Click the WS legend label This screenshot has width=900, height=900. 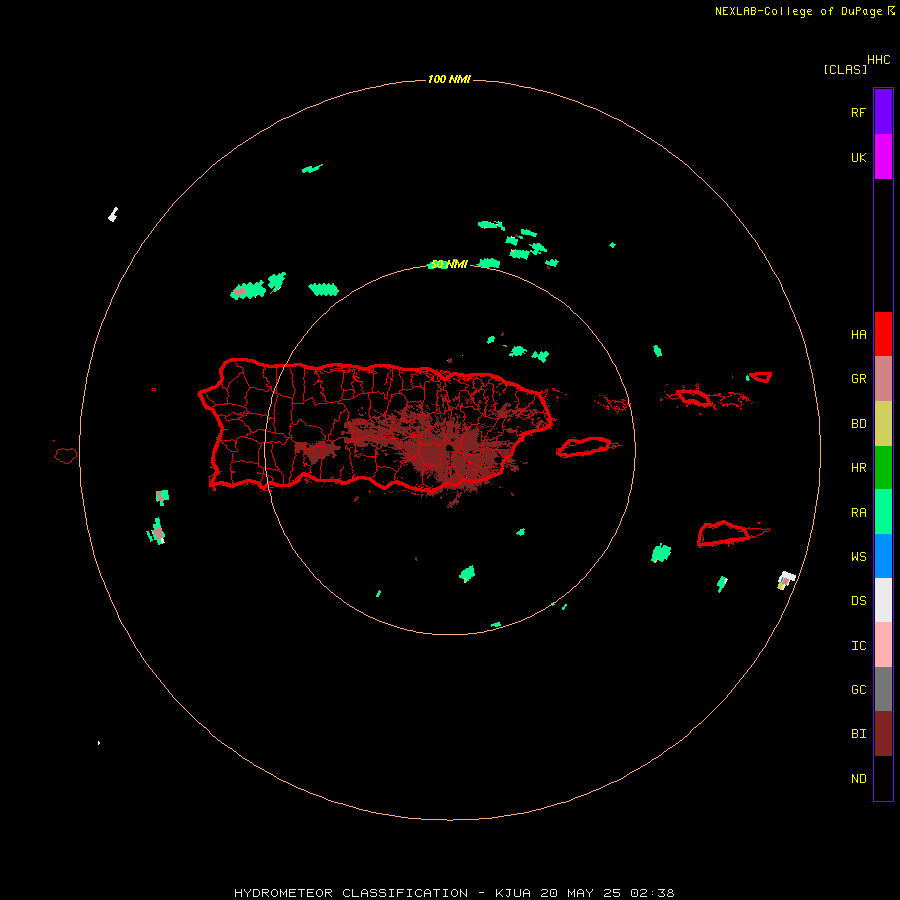tap(858, 557)
